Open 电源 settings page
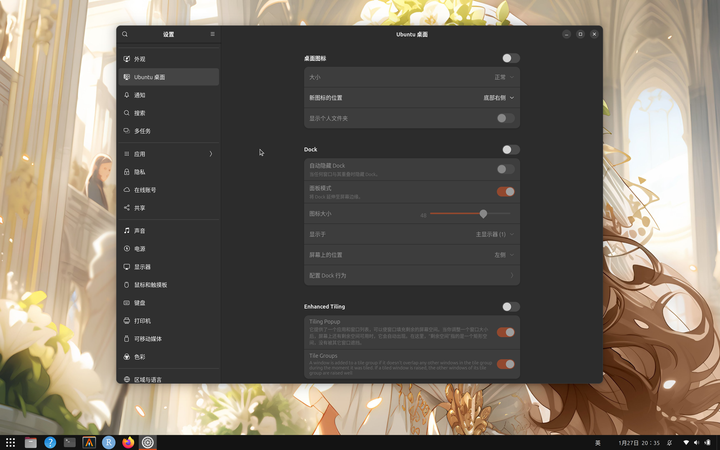The image size is (720, 450). coord(169,248)
